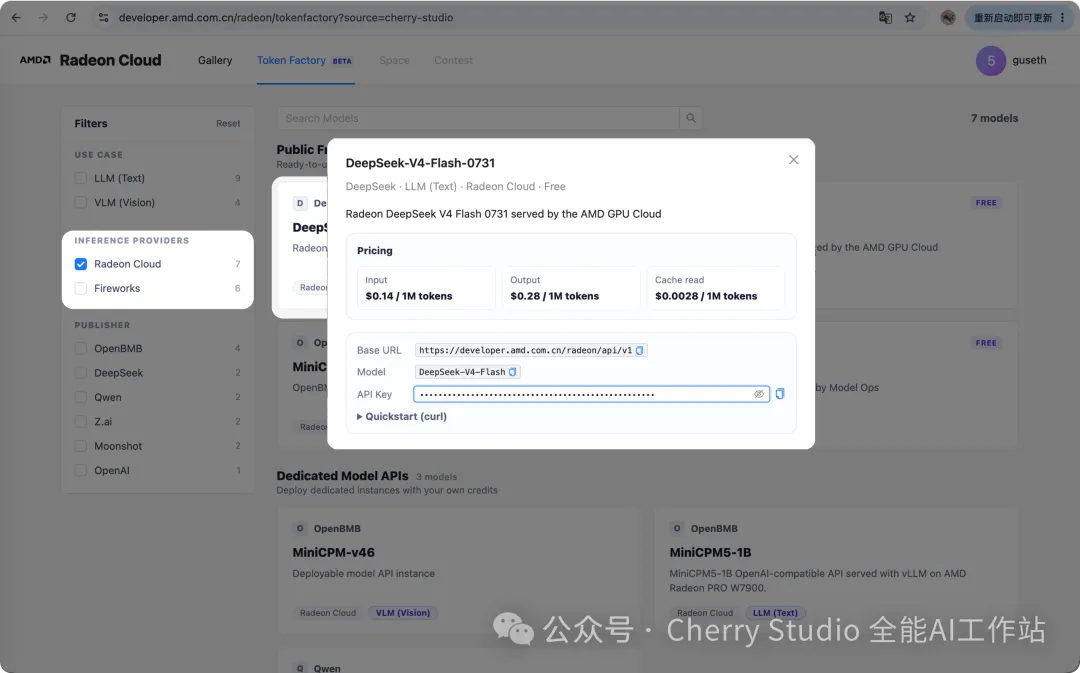Viewport: 1080px width, 673px height.
Task: Click the Input price $0.14 / 1M tokens
Action: tap(409, 296)
